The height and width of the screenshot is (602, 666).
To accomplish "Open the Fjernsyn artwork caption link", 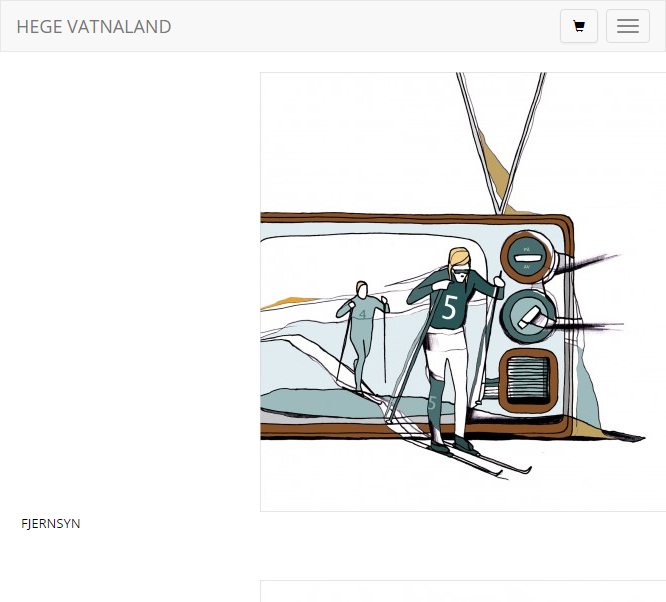I will [51, 523].
